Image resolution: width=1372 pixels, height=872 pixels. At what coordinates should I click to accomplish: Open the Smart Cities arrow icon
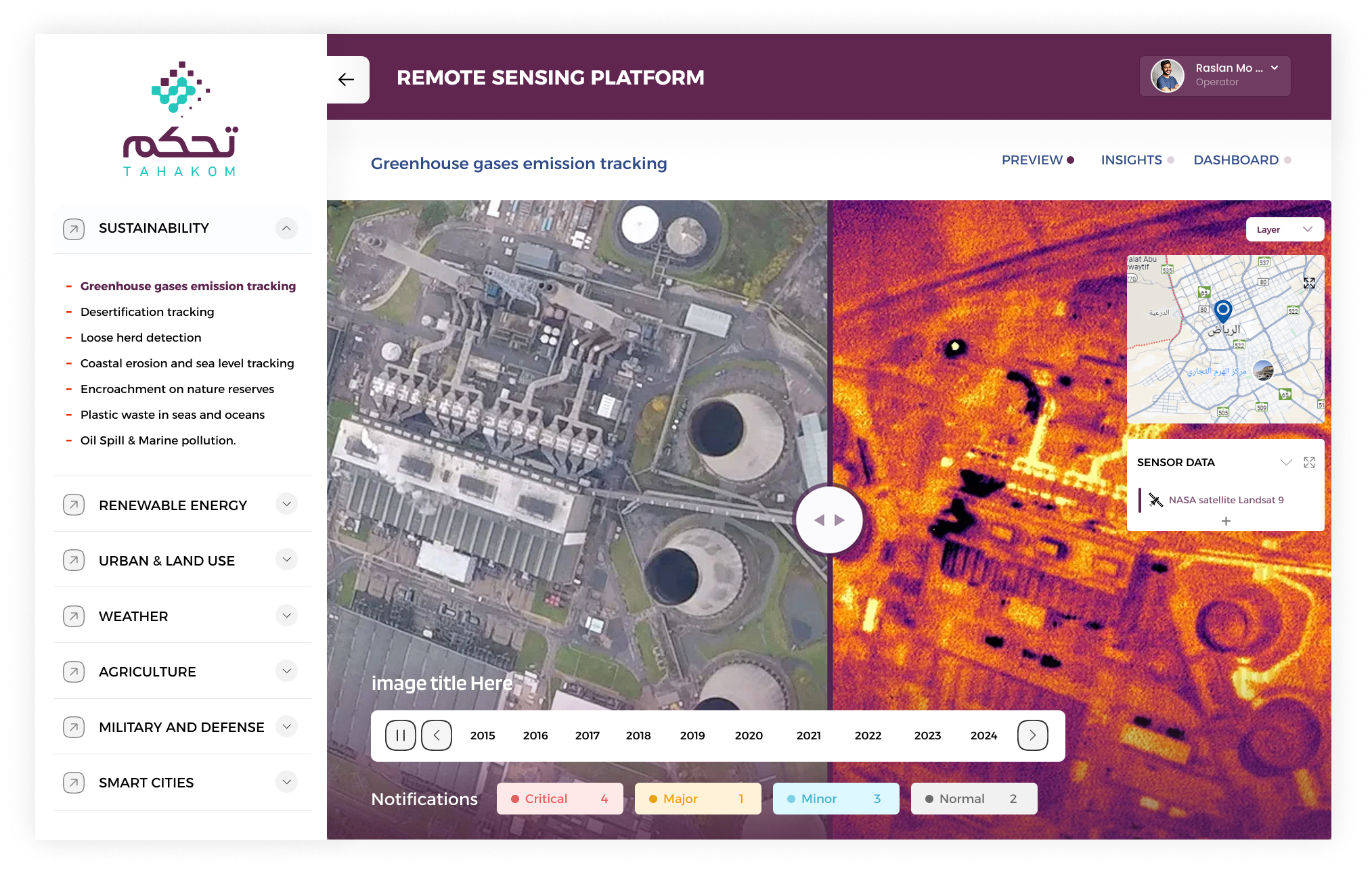pyautogui.click(x=74, y=782)
